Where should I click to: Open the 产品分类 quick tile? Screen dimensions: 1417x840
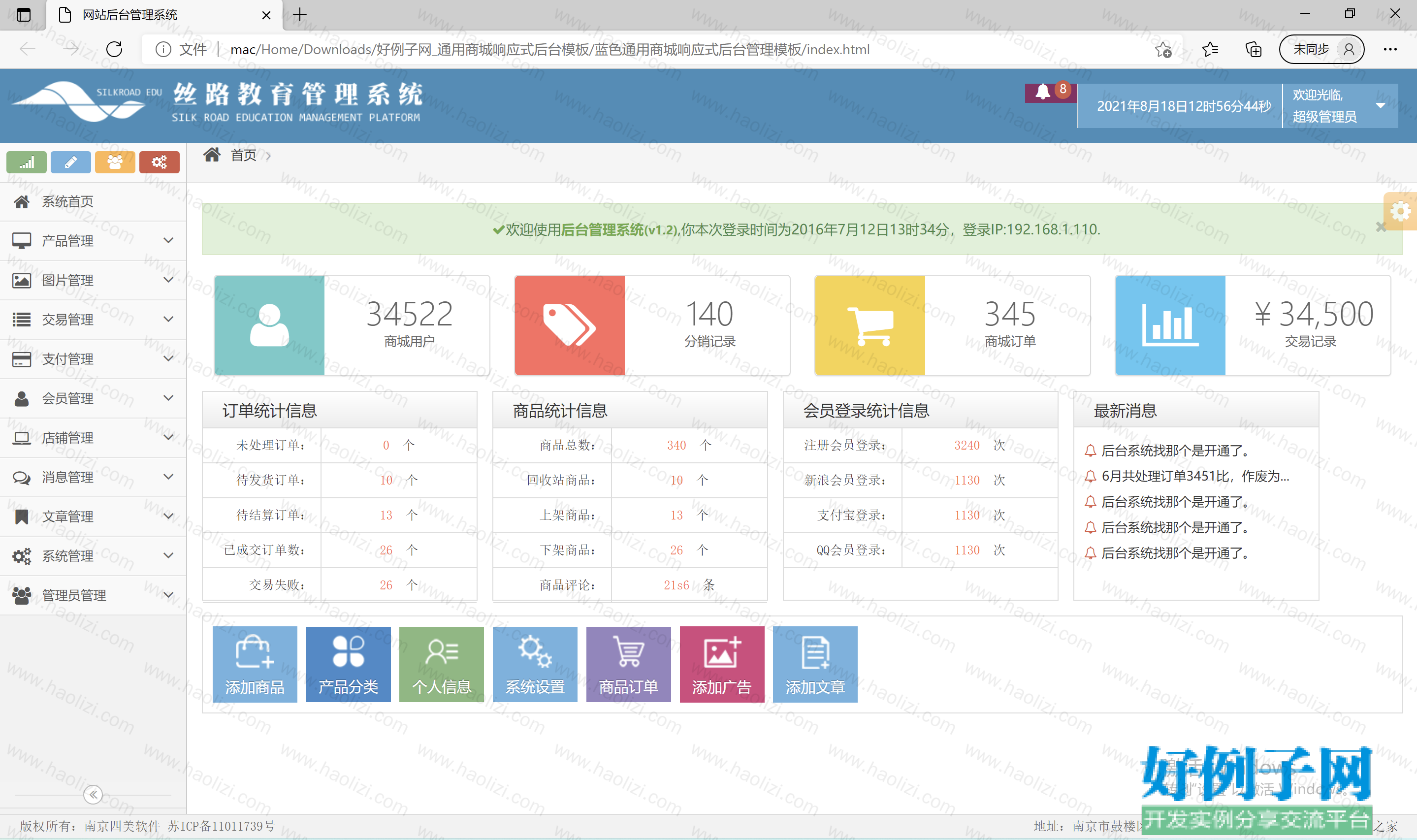click(348, 665)
